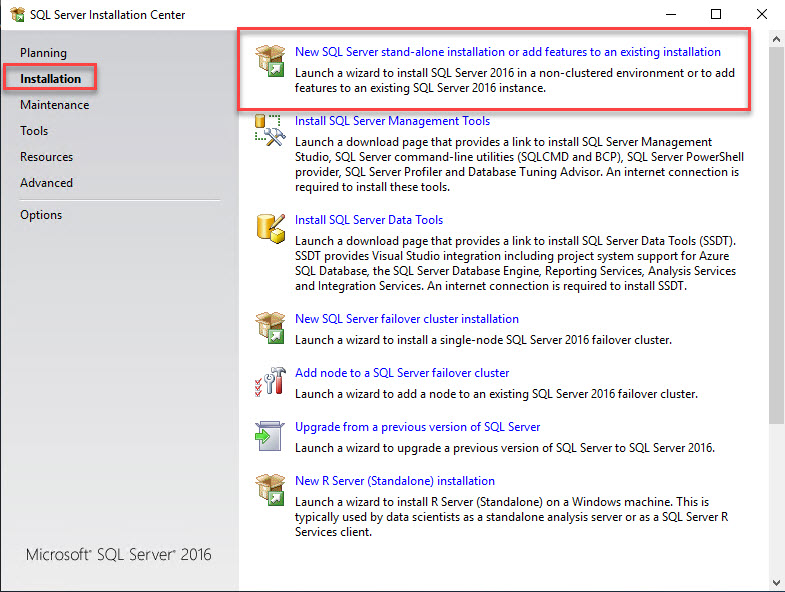785x592 pixels.
Task: Click the Management Tools hammer-and-wrench icon
Action: click(270, 130)
